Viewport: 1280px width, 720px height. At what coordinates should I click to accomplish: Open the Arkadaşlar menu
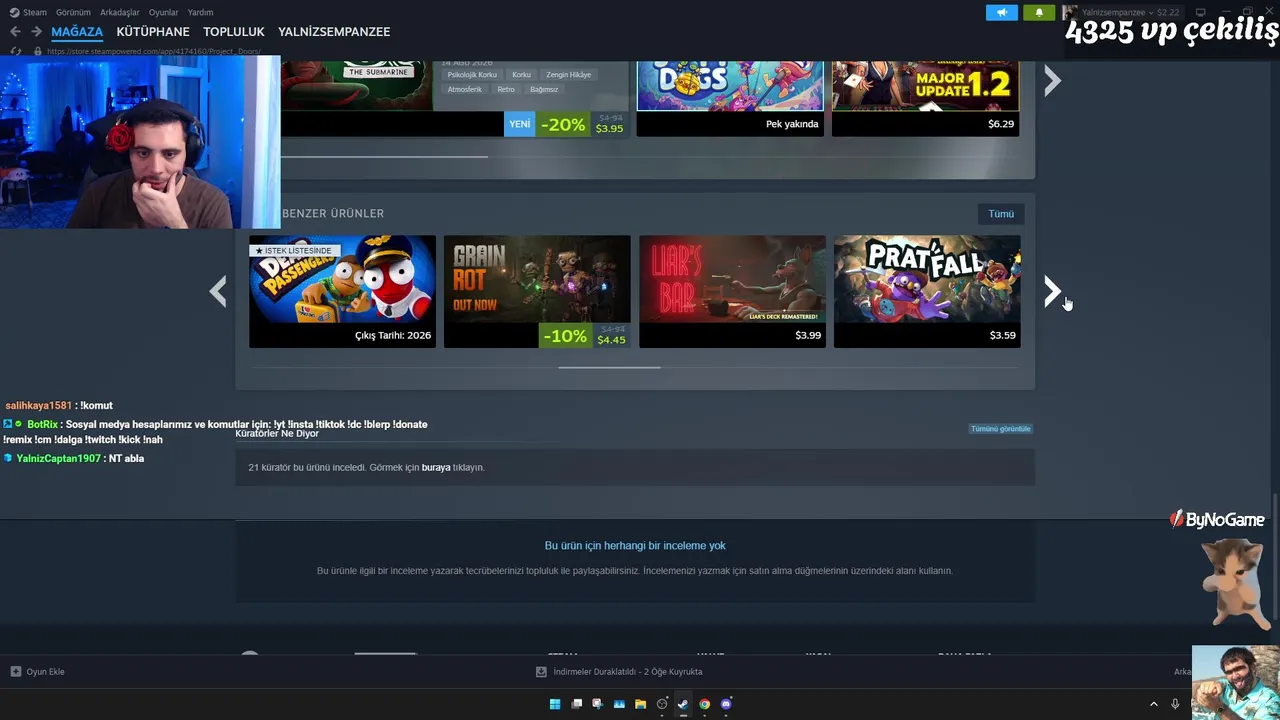[x=120, y=12]
